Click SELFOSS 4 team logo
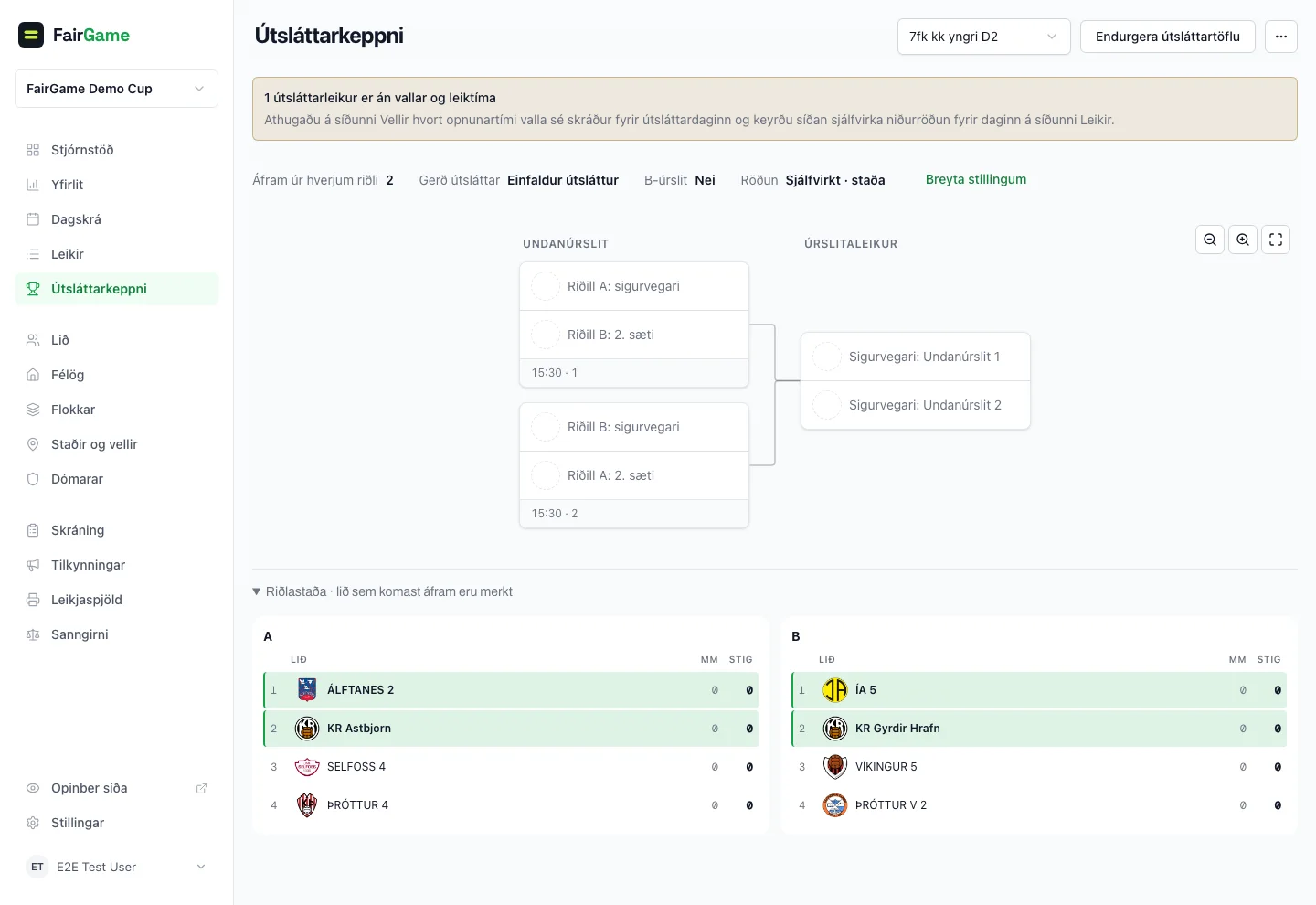The height and width of the screenshot is (905, 1316). point(307,767)
